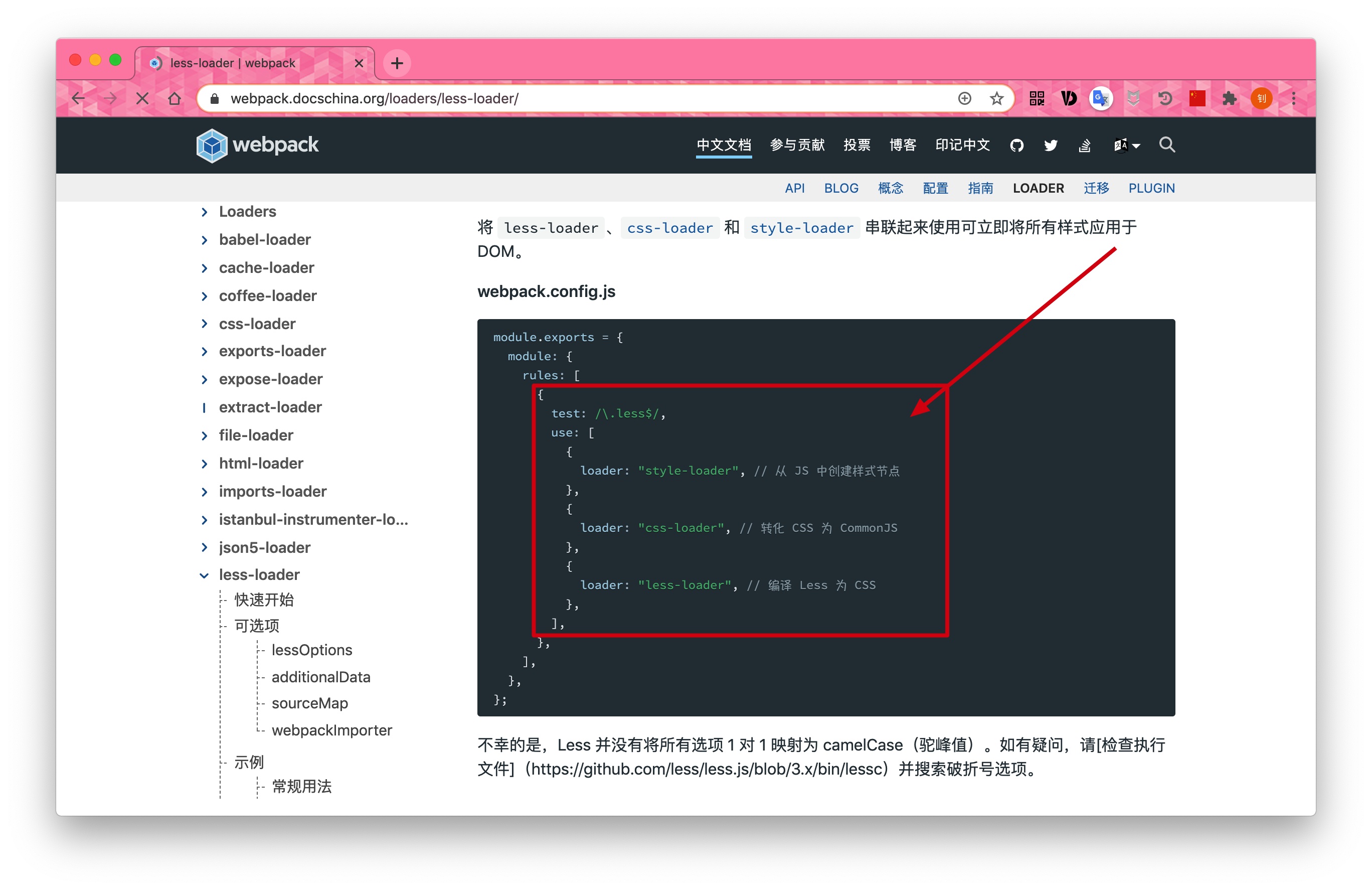The width and height of the screenshot is (1372, 890).
Task: Close the less-loader webpack tab
Action: coord(359,63)
